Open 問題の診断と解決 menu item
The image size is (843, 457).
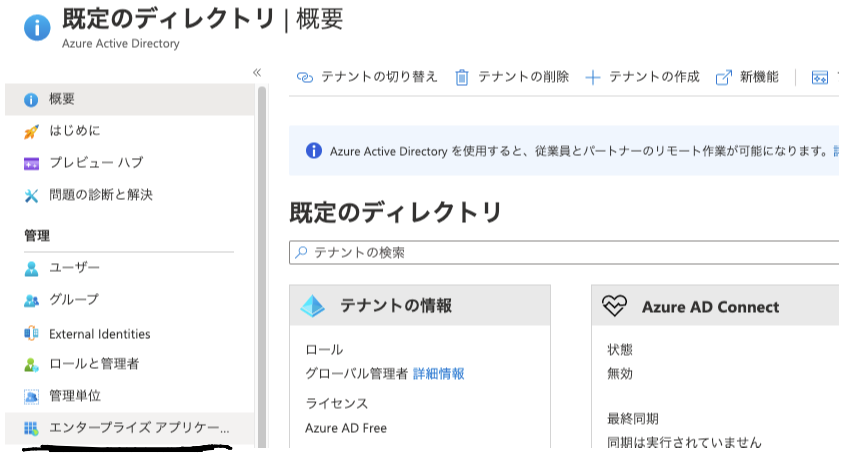[130, 195]
